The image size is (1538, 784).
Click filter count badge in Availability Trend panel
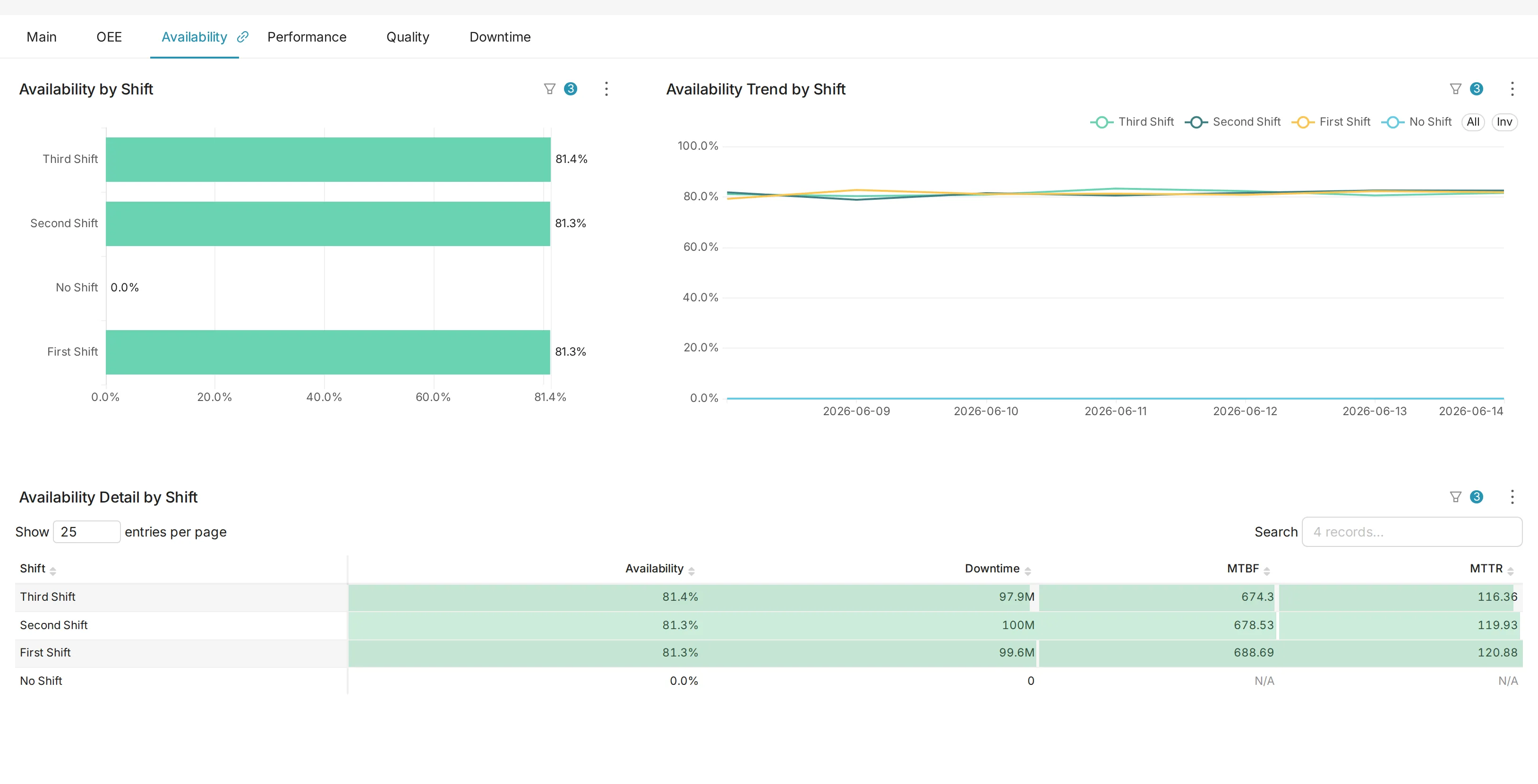tap(1476, 89)
